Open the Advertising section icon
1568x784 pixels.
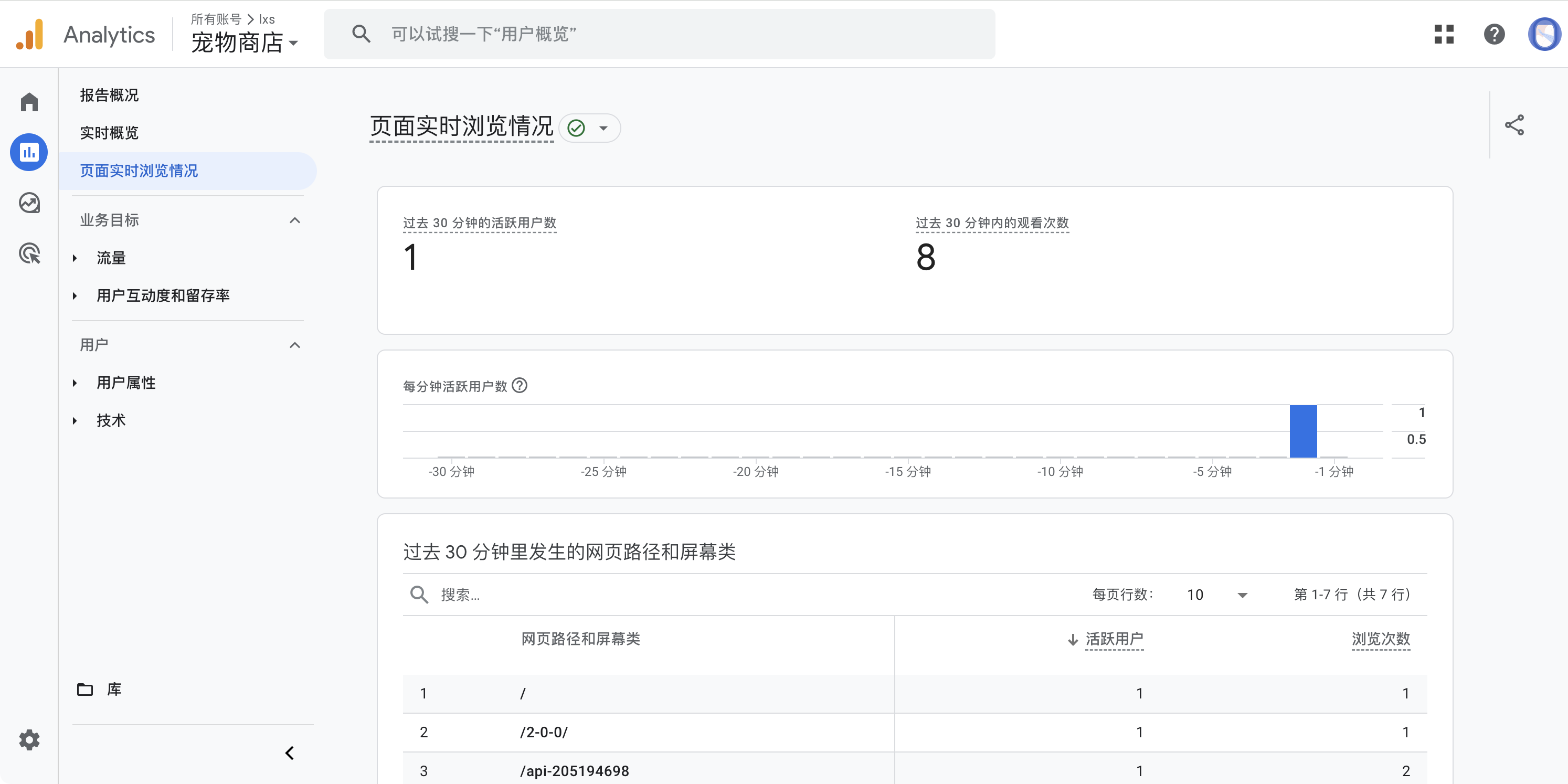pos(29,253)
